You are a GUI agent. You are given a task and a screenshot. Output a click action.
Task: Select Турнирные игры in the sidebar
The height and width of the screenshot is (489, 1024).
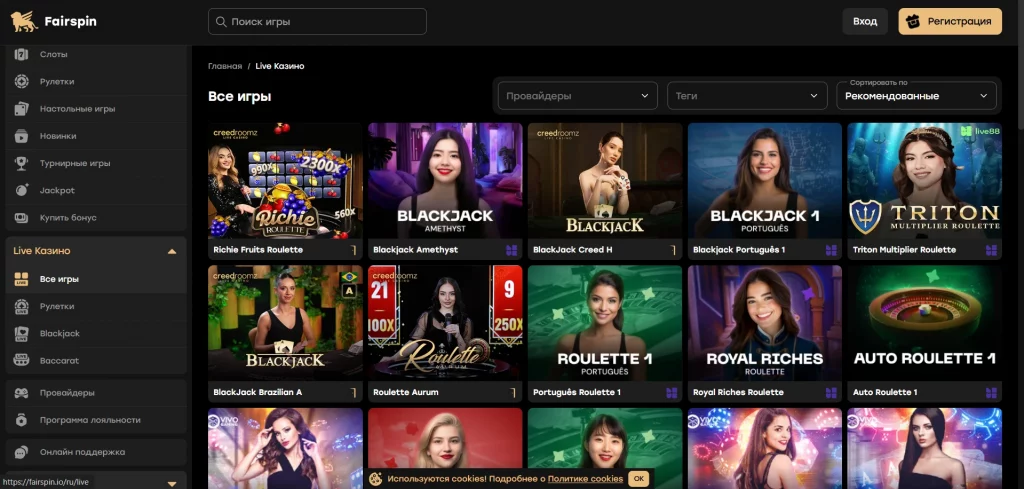(96, 163)
